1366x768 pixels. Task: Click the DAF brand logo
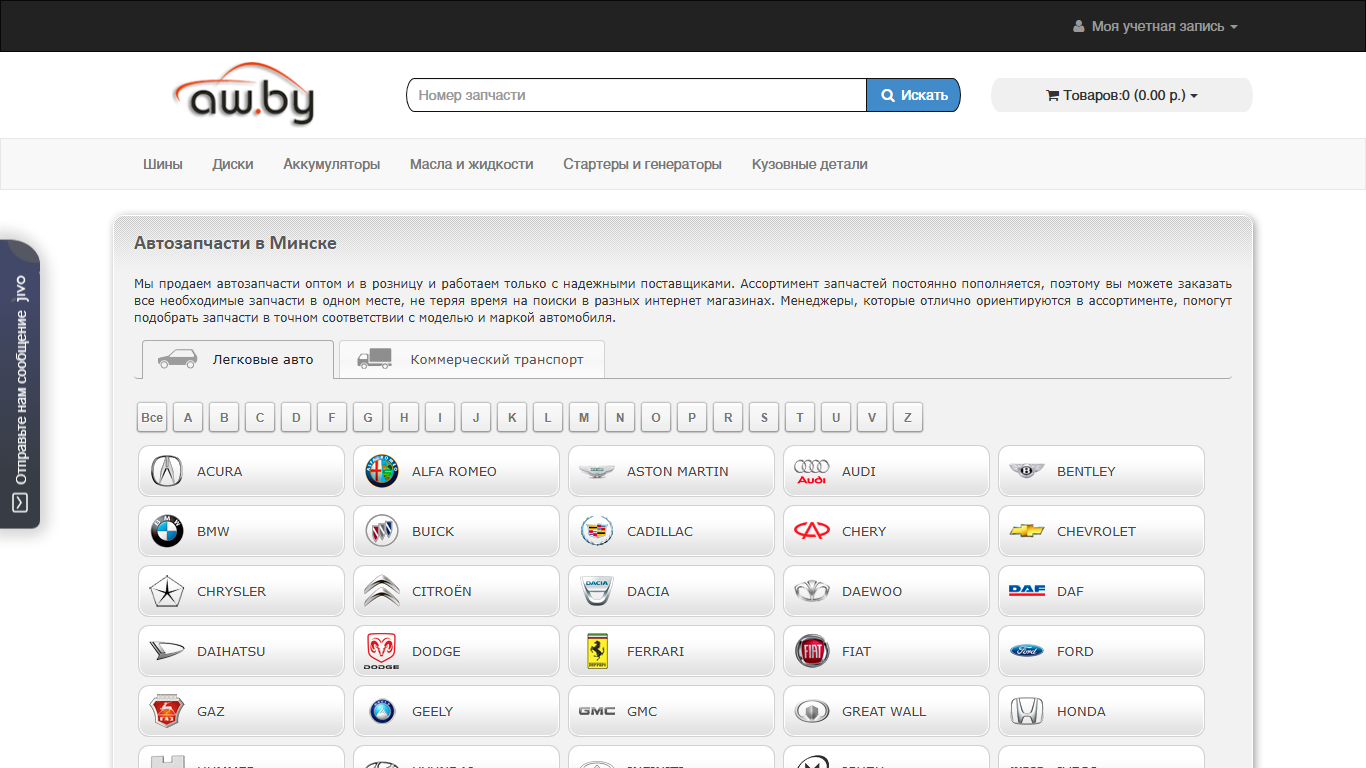[x=1027, y=590]
